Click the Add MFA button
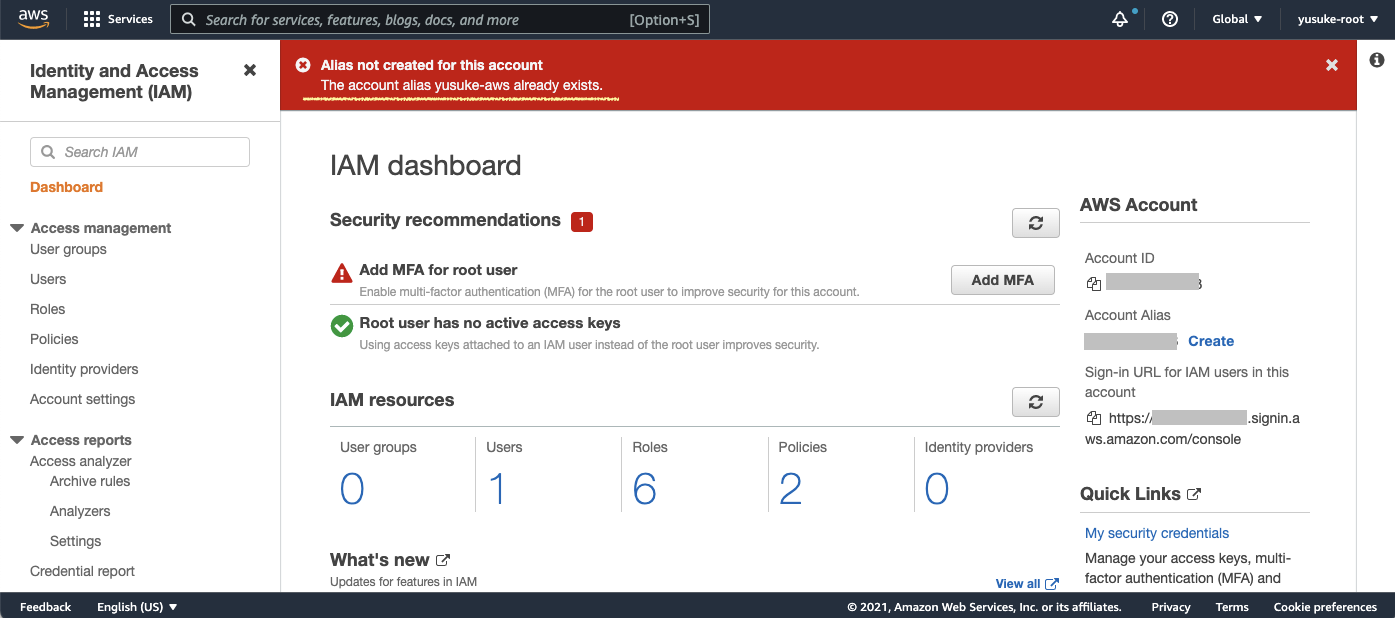Screen dimensions: 1395x618 [1003, 280]
